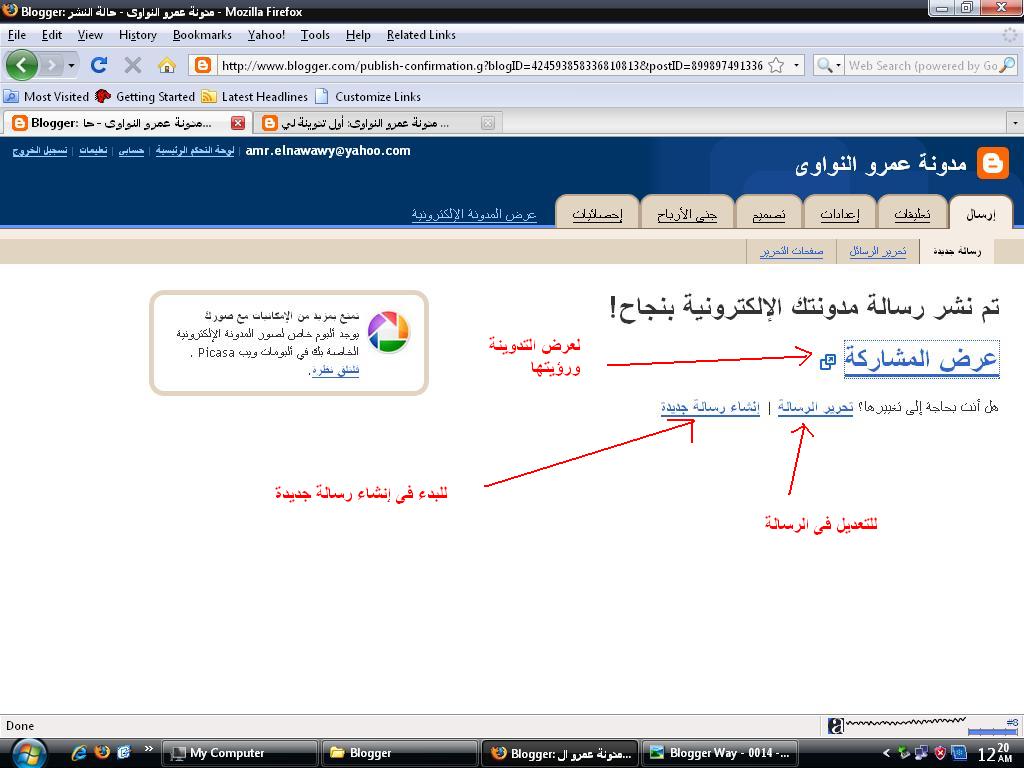Launch Internet Explorer from Quick Launch
The height and width of the screenshot is (768, 1024).
[x=79, y=752]
